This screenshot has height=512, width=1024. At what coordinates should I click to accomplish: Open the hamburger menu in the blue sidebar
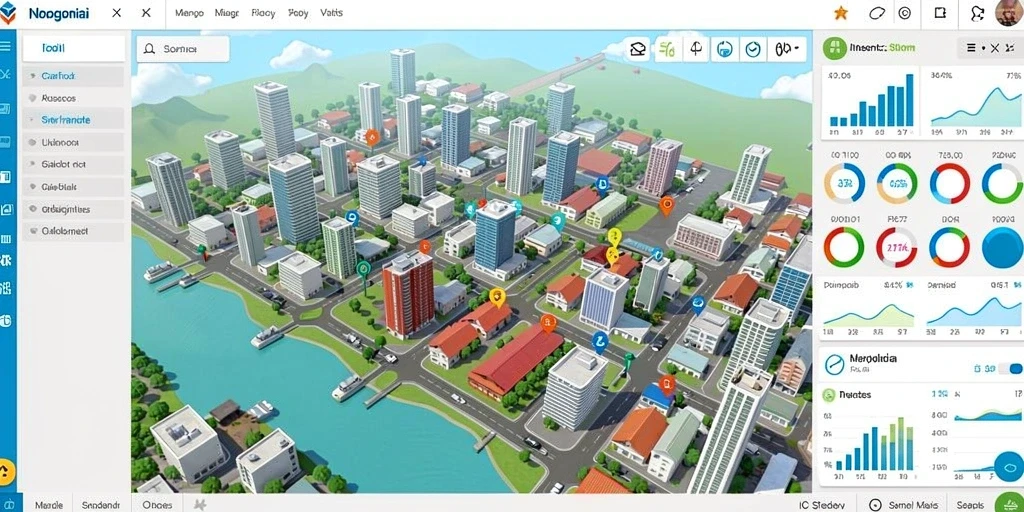(6, 46)
